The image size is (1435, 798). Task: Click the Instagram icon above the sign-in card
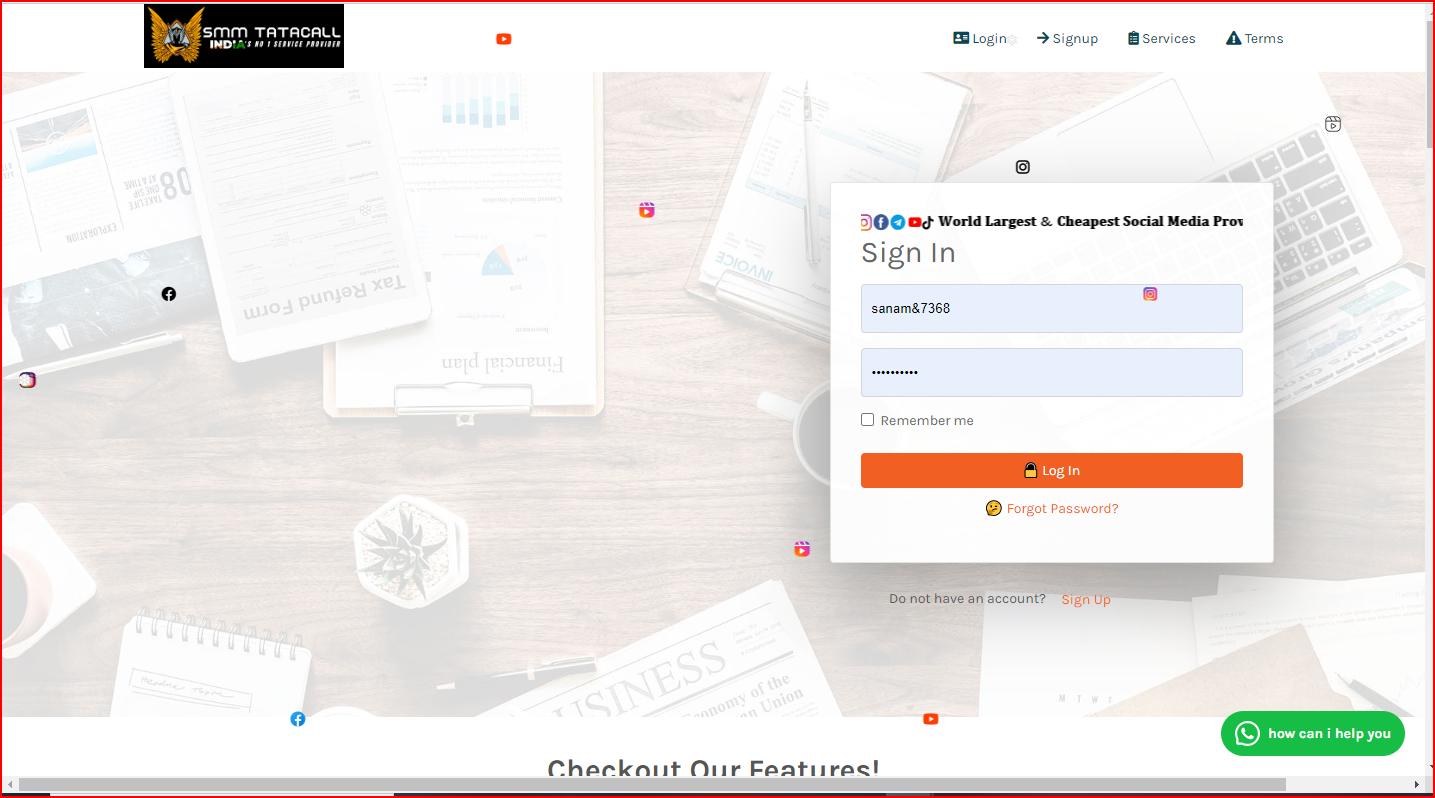[x=1022, y=167]
